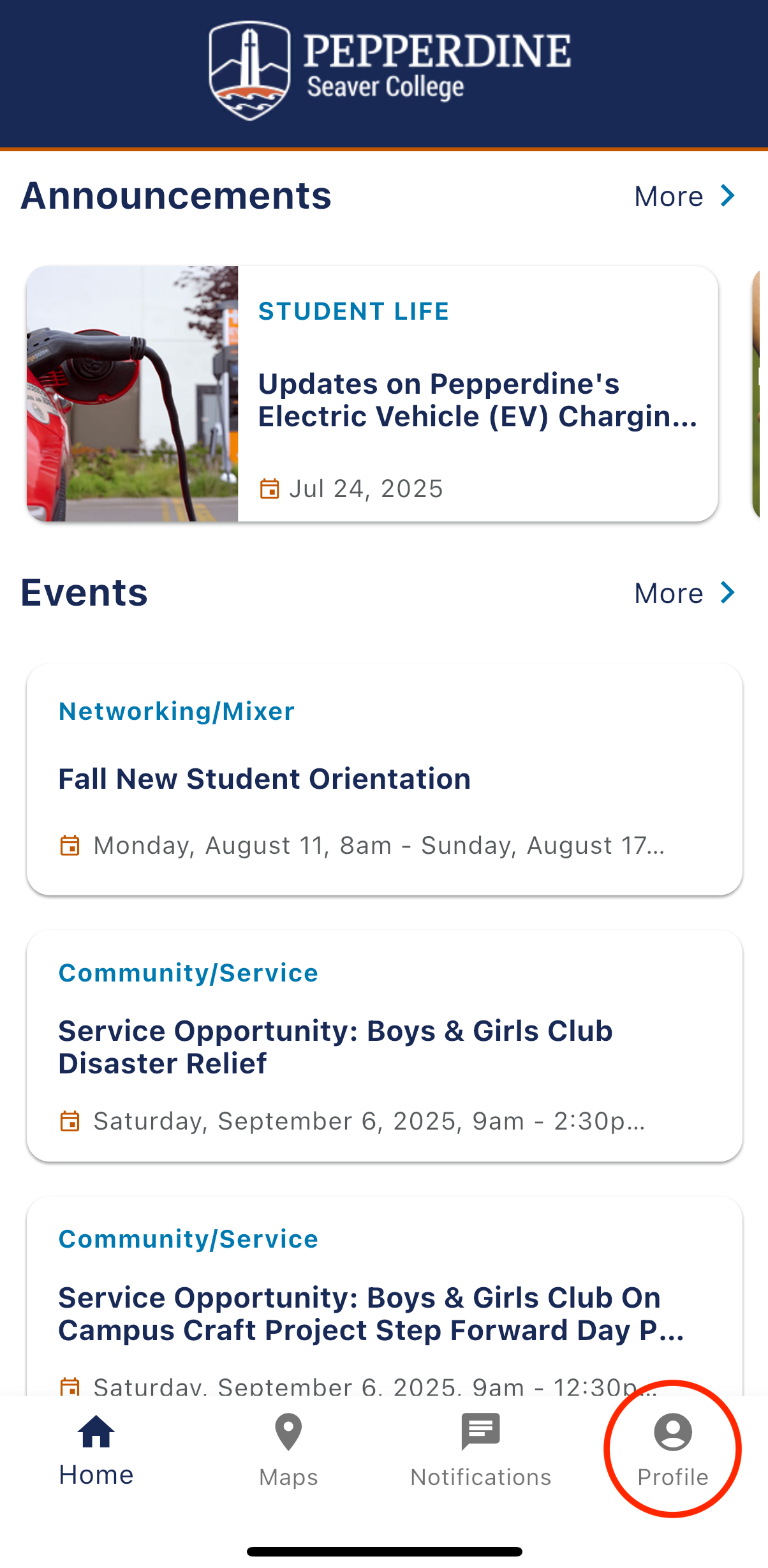The image size is (768, 1568).
Task: Tap the Maps pin icon
Action: pyautogui.click(x=288, y=1432)
